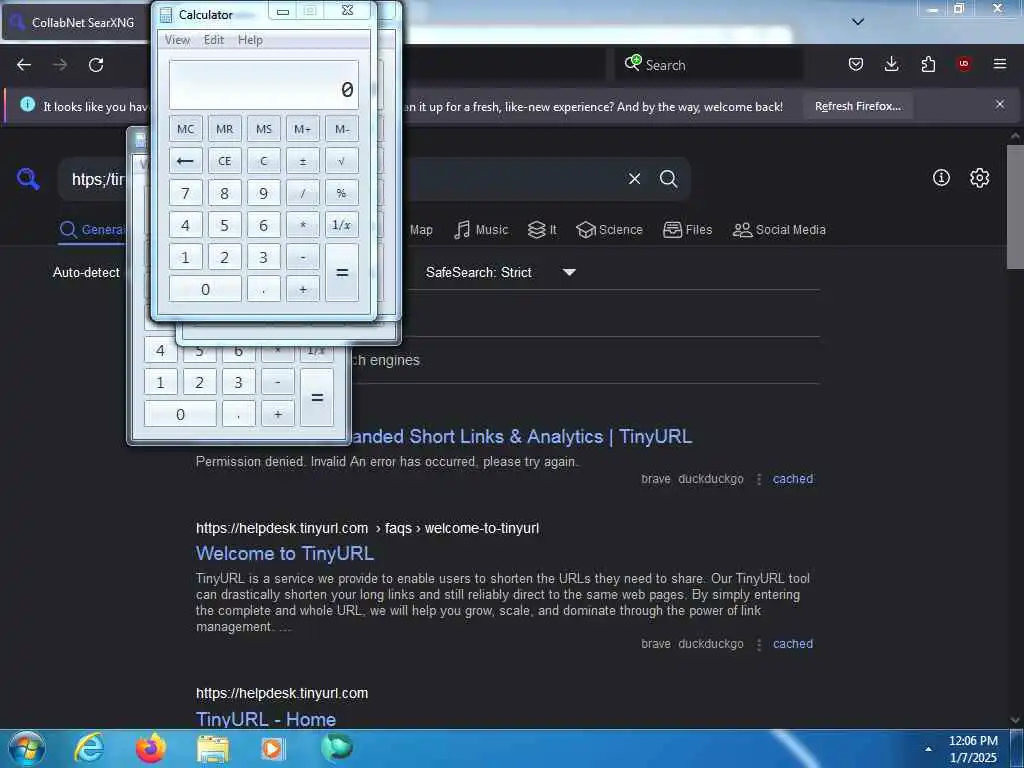Click the Firefox search bar field

709,65
